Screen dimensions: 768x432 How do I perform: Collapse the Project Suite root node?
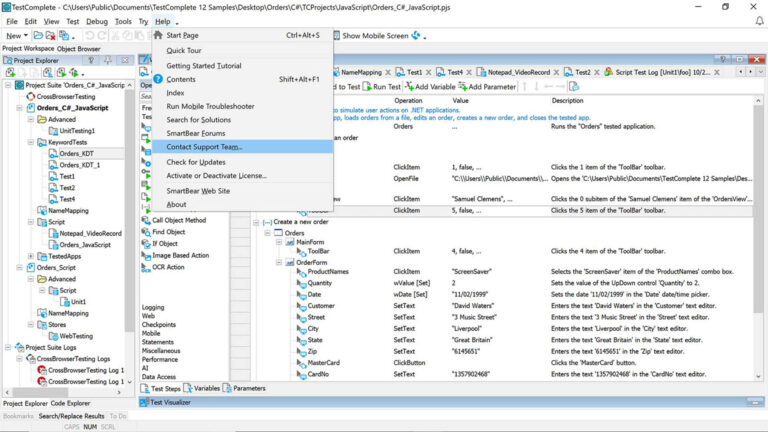(8, 85)
